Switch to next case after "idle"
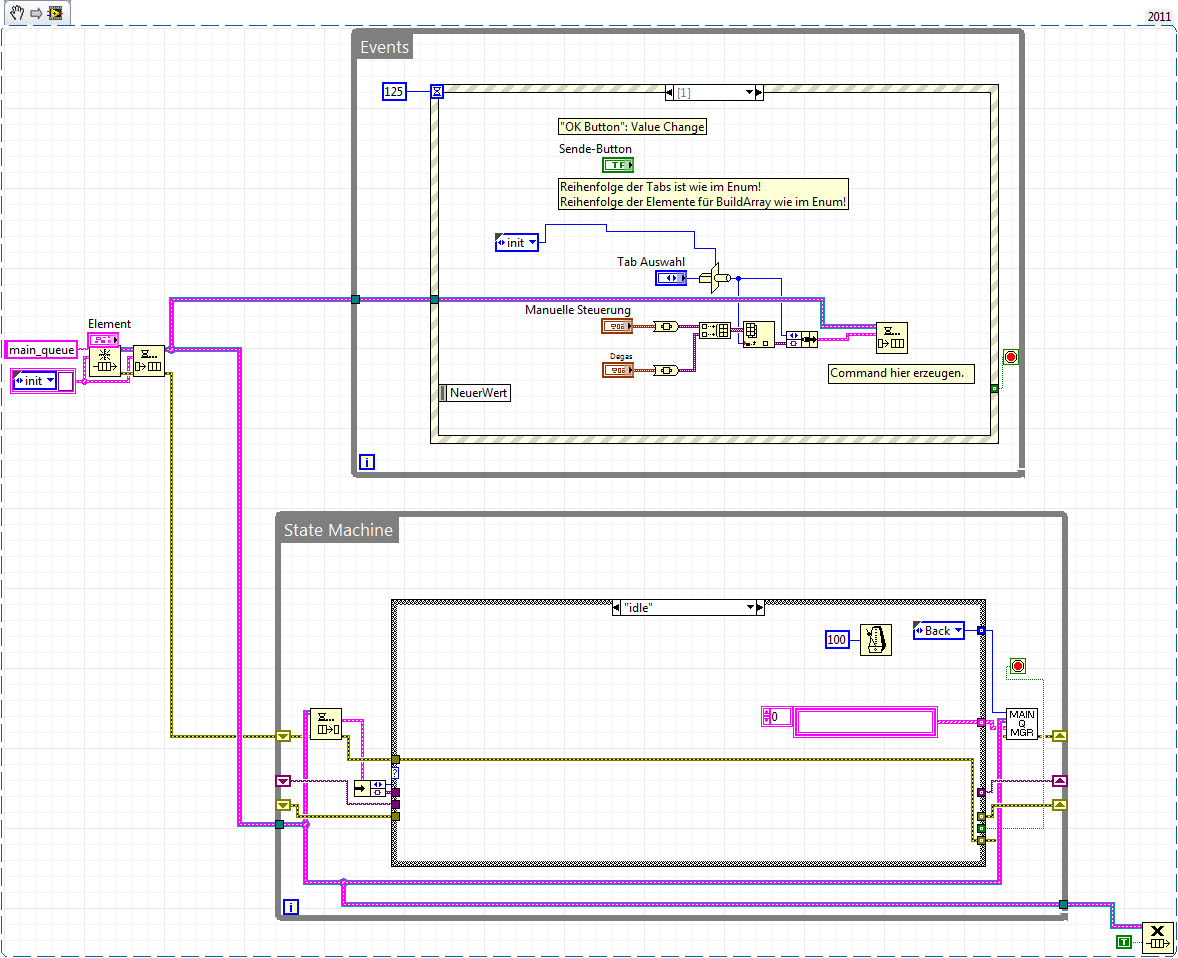This screenshot has width=1178, height=958. (760, 607)
